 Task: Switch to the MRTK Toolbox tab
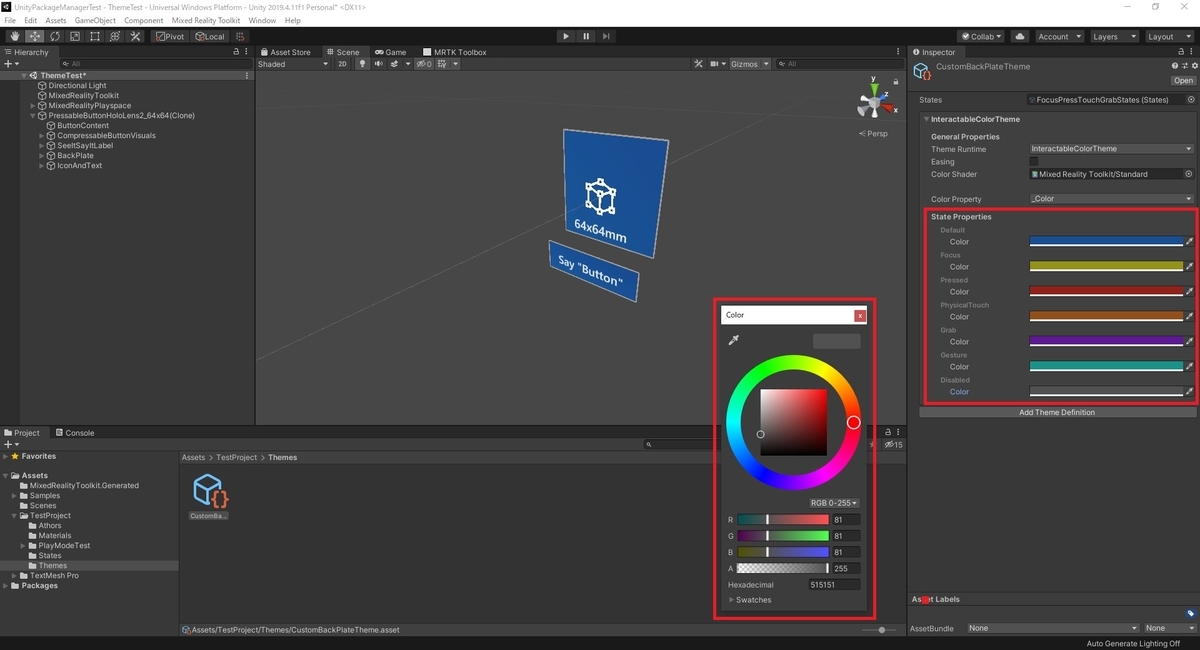455,52
